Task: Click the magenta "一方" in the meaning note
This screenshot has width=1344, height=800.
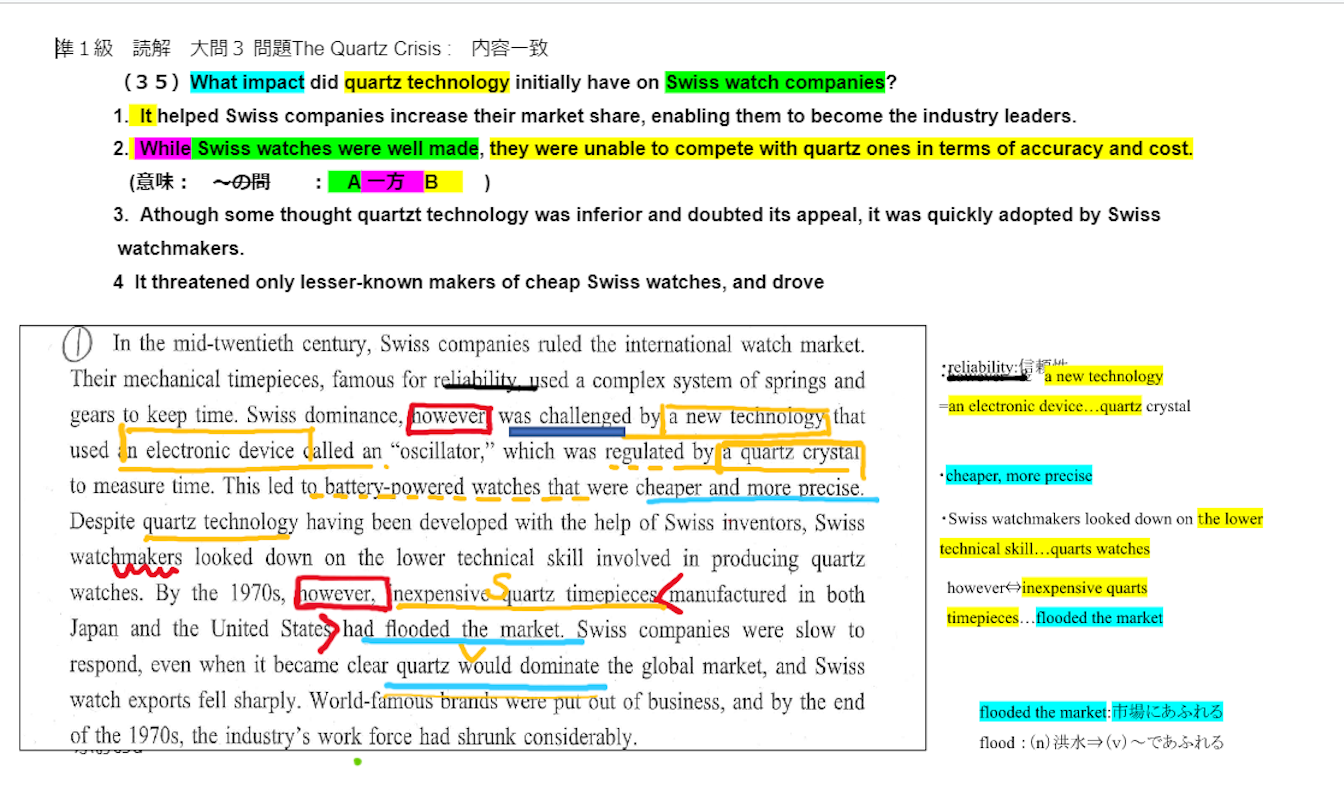Action: point(385,182)
